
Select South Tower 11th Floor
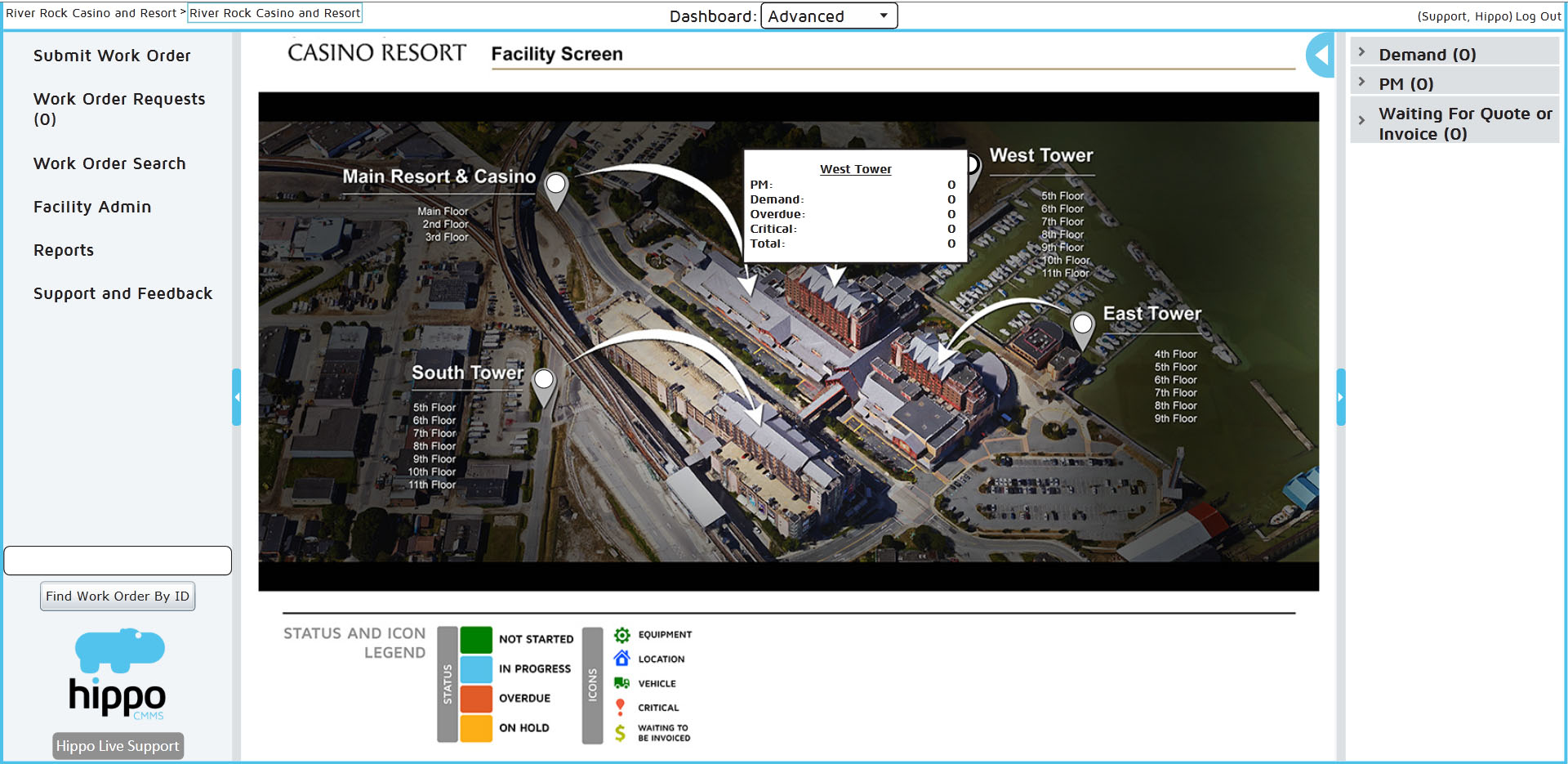point(432,485)
